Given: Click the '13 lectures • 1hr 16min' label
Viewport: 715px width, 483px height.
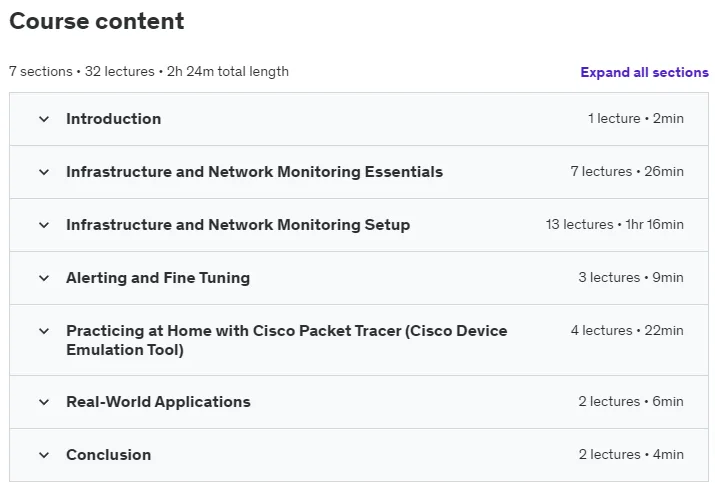Looking at the screenshot, I should point(614,224).
